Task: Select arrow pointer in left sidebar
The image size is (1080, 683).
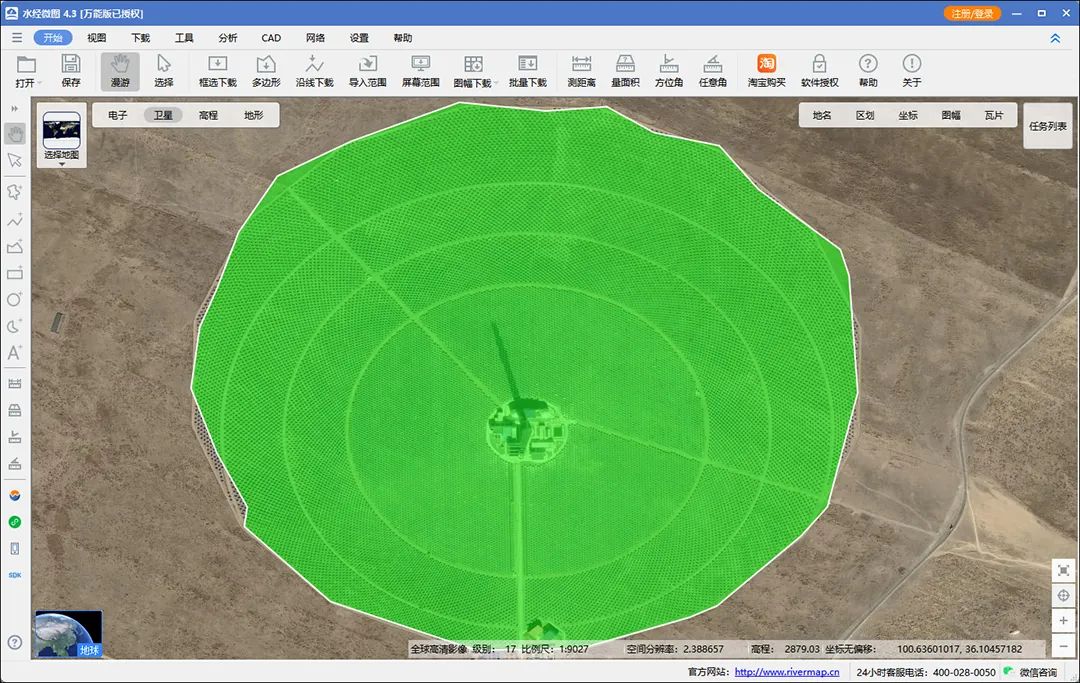Action: tap(15, 160)
